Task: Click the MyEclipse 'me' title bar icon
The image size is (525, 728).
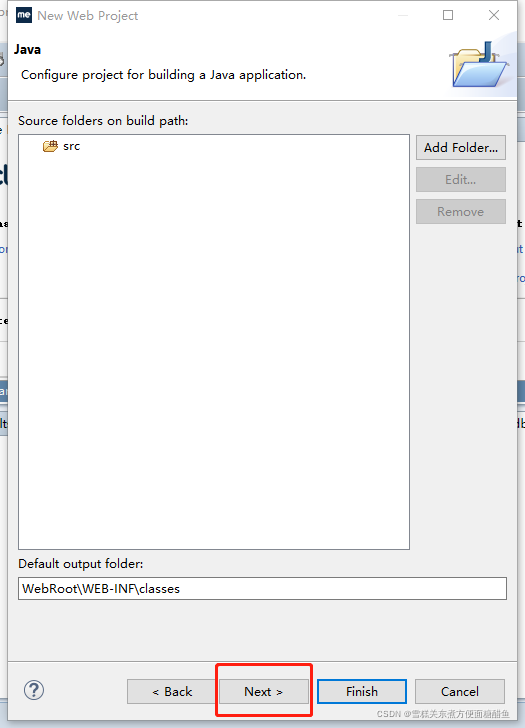Action: [x=24, y=15]
